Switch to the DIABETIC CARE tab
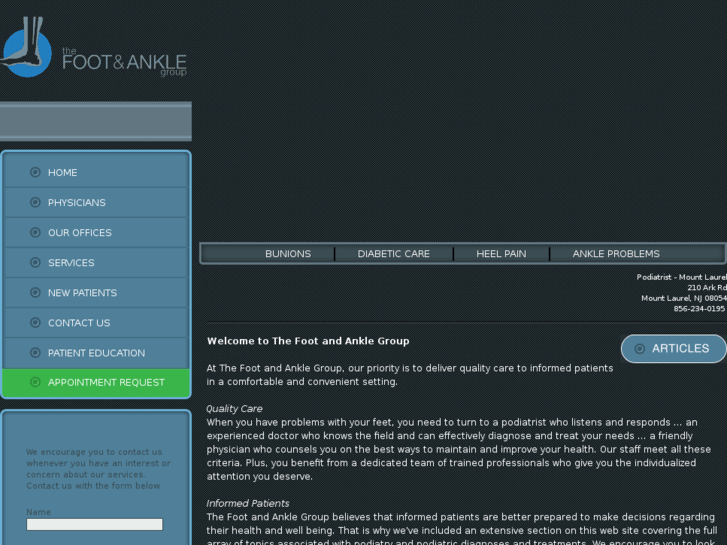 [394, 254]
